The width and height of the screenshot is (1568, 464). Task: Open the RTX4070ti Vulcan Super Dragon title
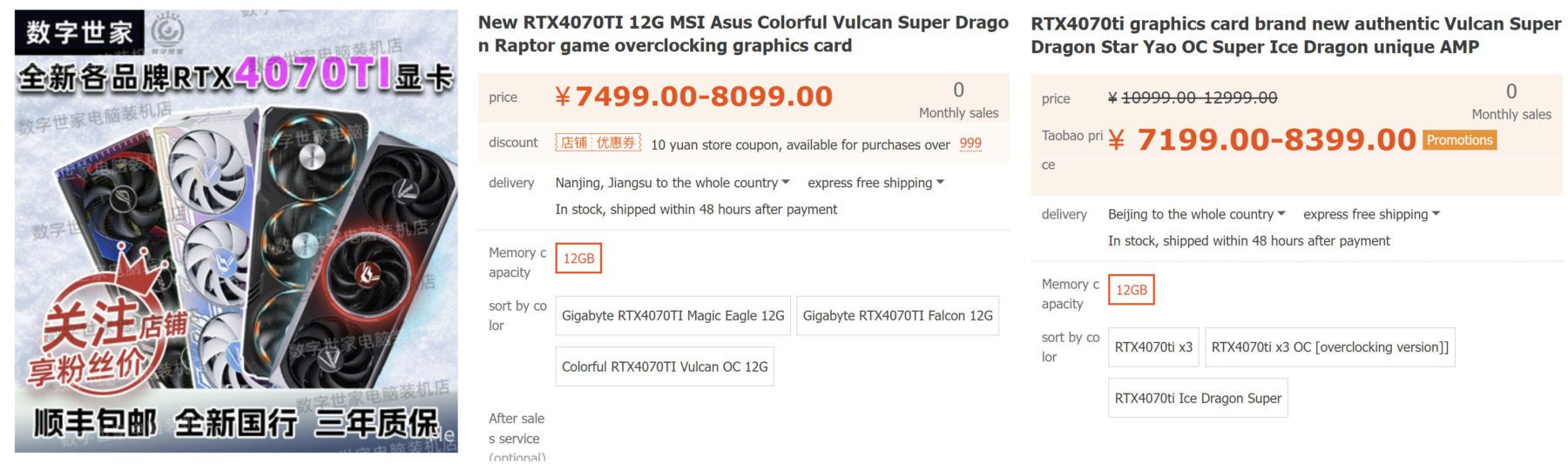point(1295,36)
